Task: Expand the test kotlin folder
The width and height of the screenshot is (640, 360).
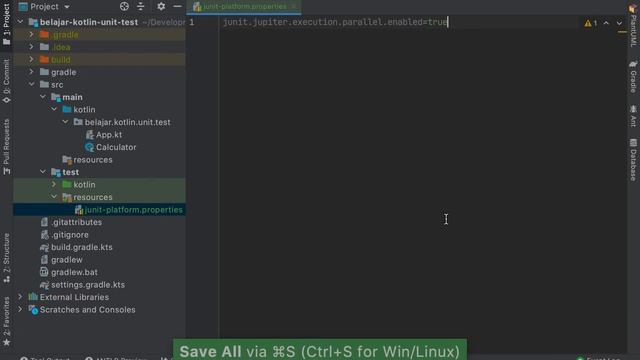Action: pos(54,184)
